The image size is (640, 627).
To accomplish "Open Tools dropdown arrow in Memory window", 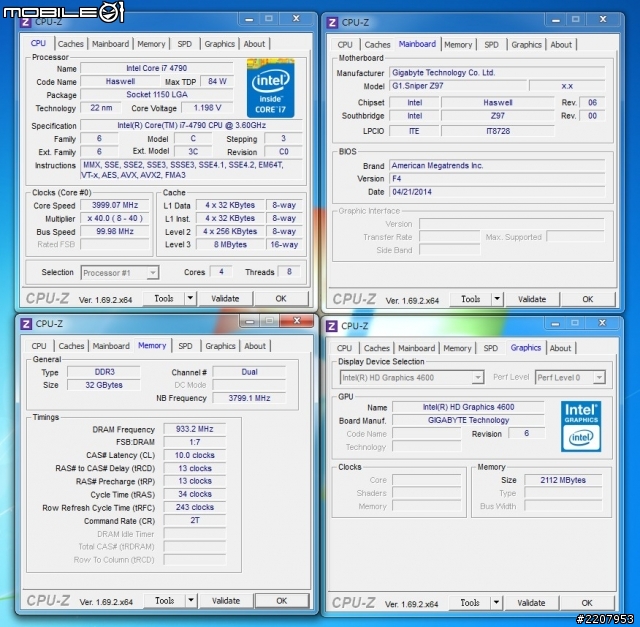I will click(191, 600).
